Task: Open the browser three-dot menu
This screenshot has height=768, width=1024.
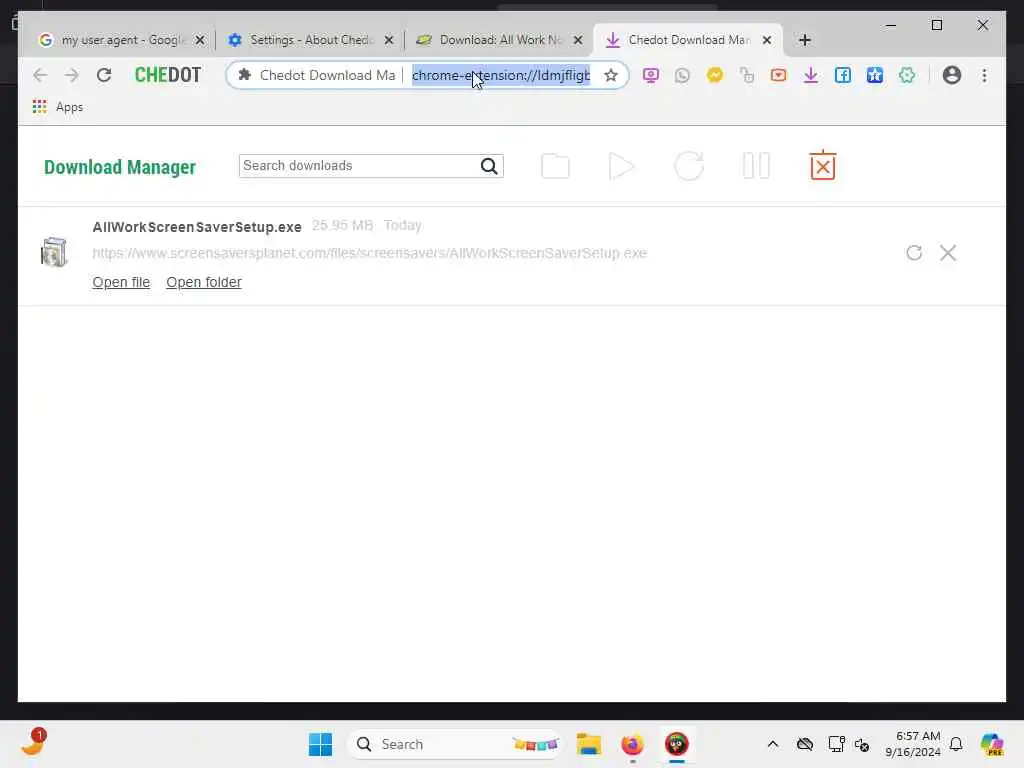Action: 984,75
